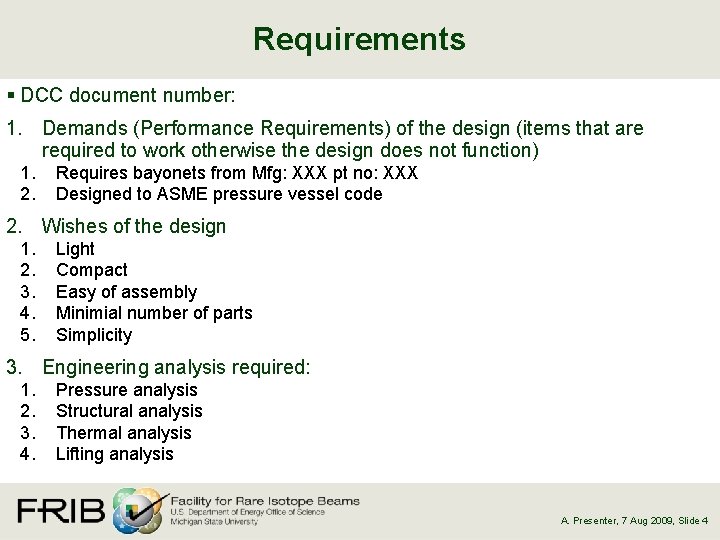Click the Requirements slide title

360,39
